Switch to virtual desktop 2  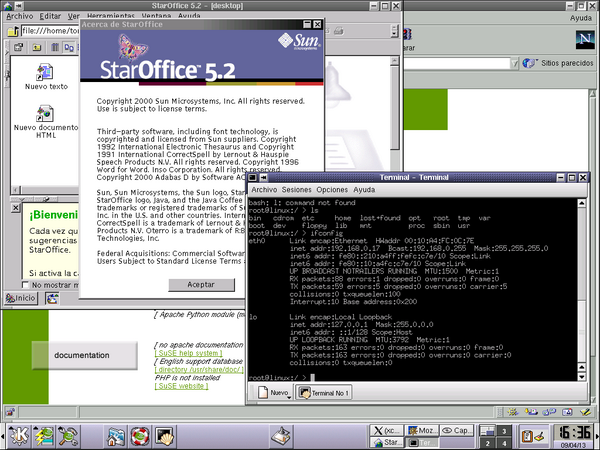488,443
